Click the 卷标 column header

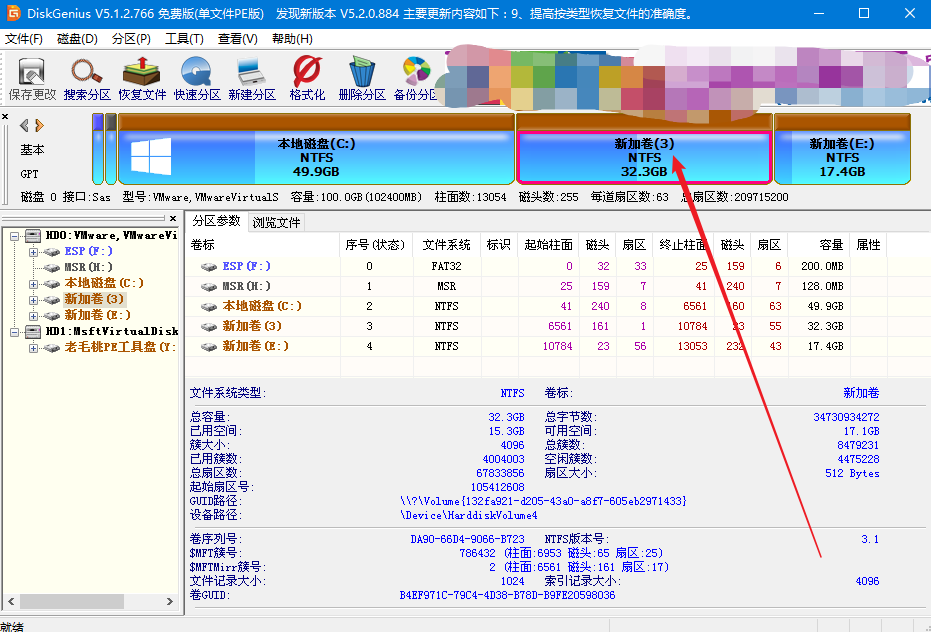pyautogui.click(x=264, y=245)
